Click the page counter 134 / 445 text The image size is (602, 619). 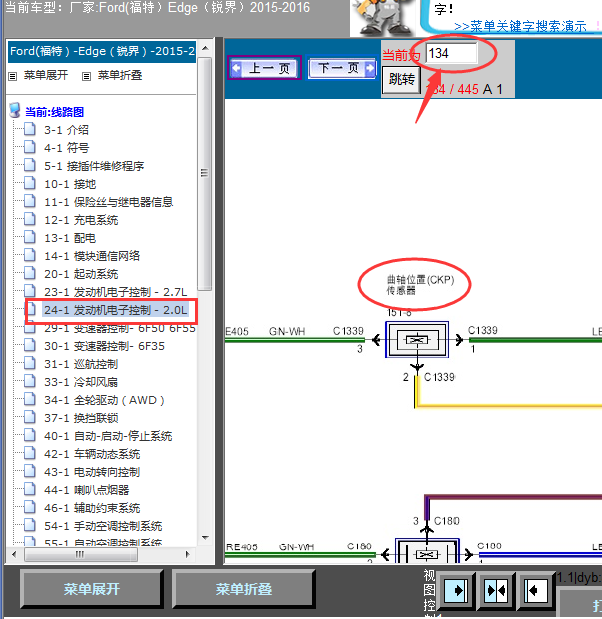click(453, 89)
